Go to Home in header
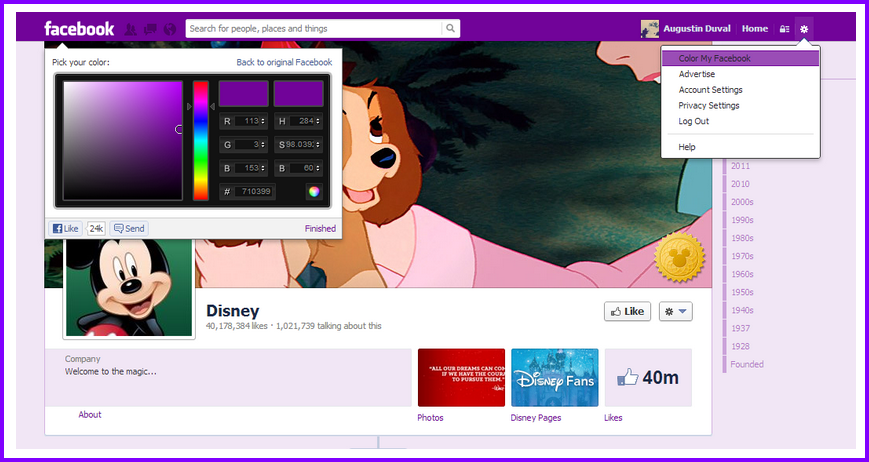Image resolution: width=869 pixels, height=462 pixels. pos(755,29)
